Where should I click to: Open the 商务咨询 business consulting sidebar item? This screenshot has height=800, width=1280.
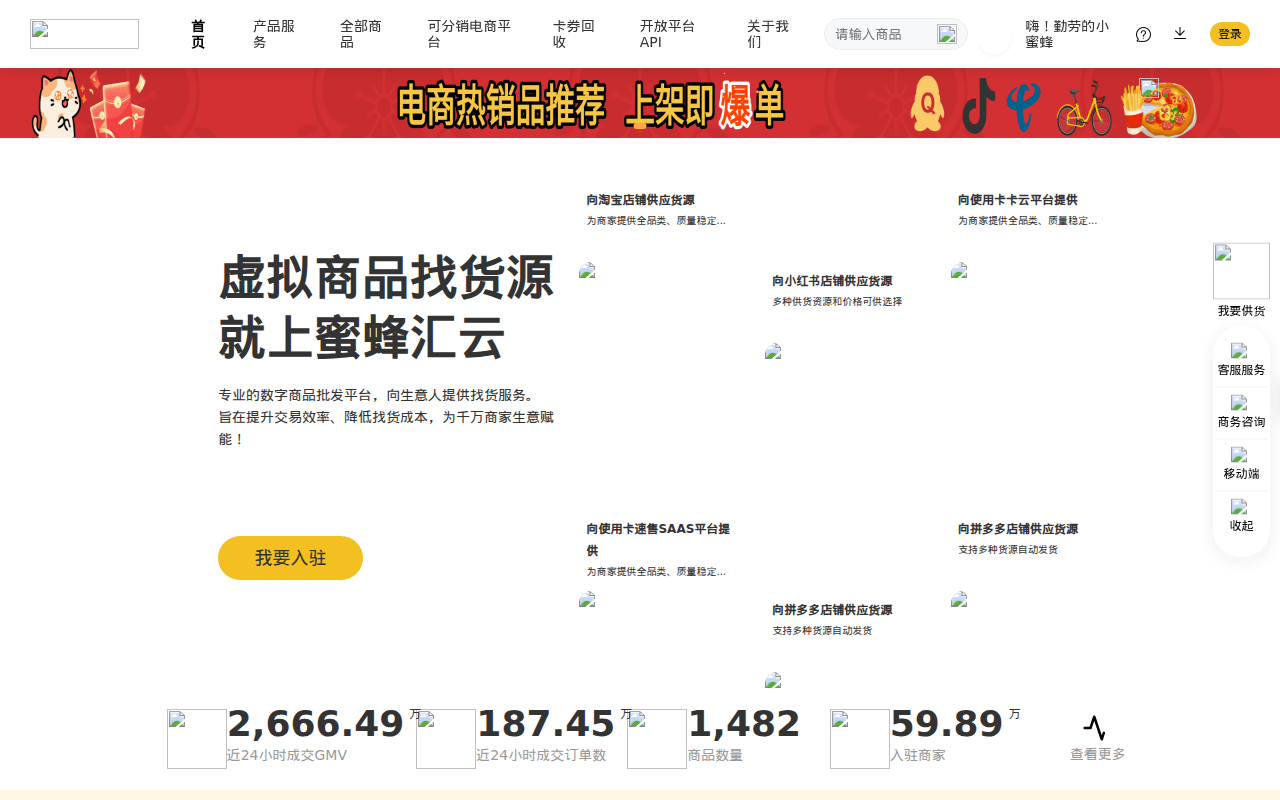point(1240,411)
